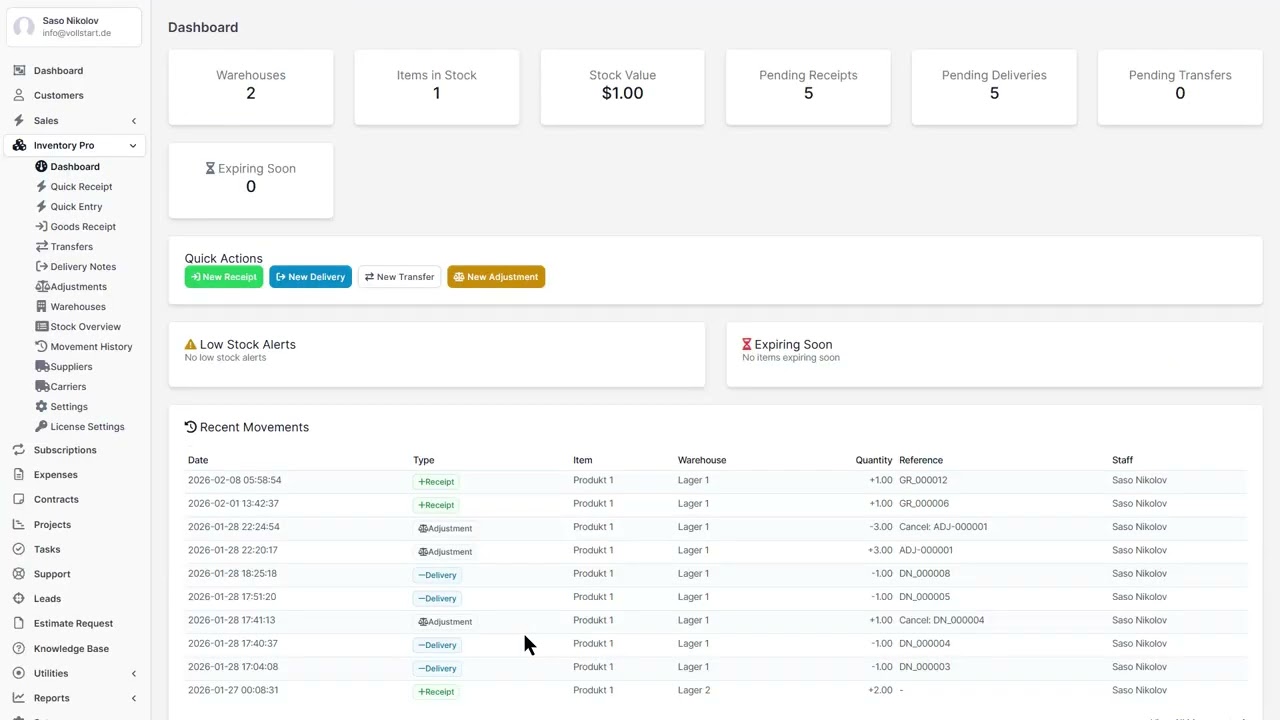Screen dimensions: 1280x720
Task: Click the Receipt badge dated 2026-01-27
Action: (x=436, y=692)
